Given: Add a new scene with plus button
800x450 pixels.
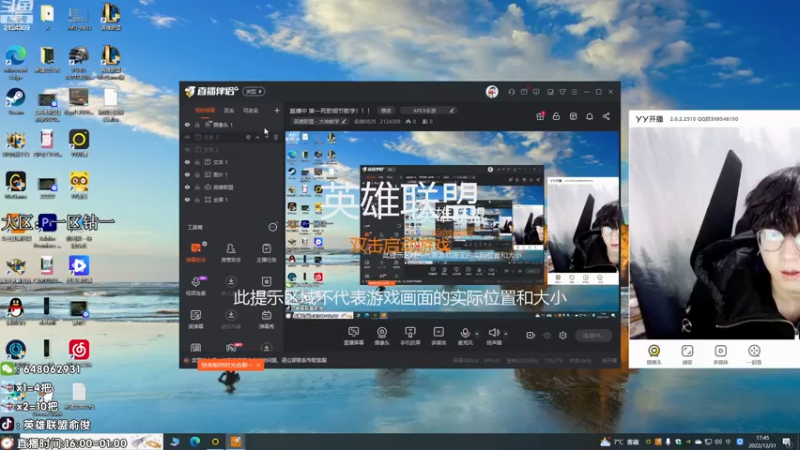Looking at the screenshot, I should [277, 111].
